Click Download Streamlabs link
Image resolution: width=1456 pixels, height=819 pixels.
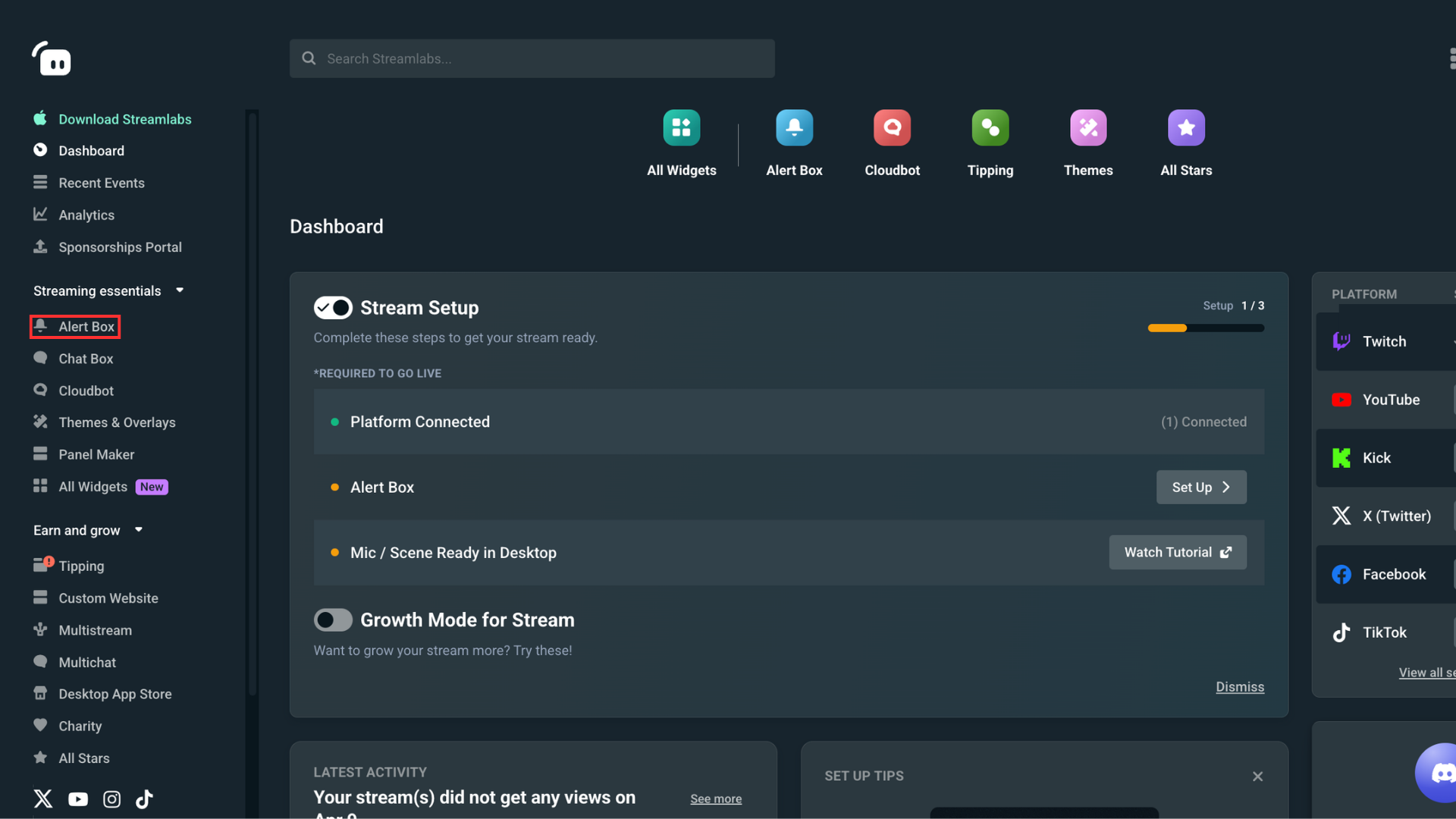[x=112, y=119]
